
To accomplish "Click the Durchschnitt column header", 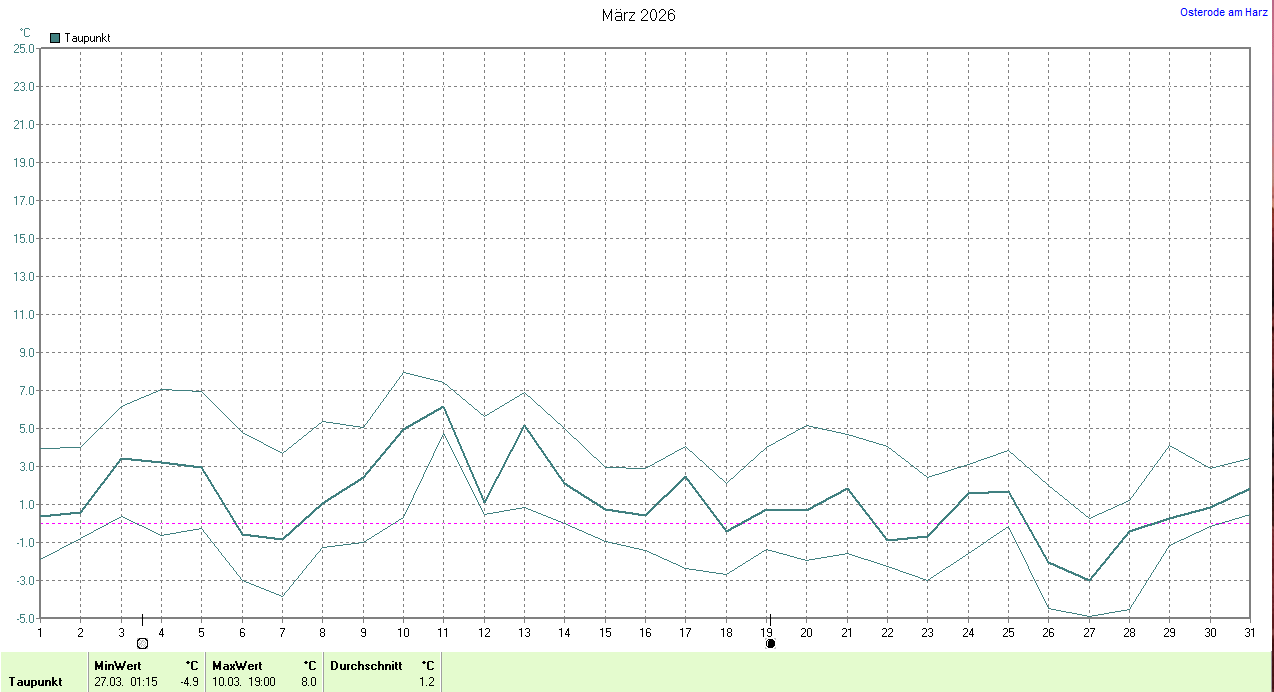I will coord(366,665).
